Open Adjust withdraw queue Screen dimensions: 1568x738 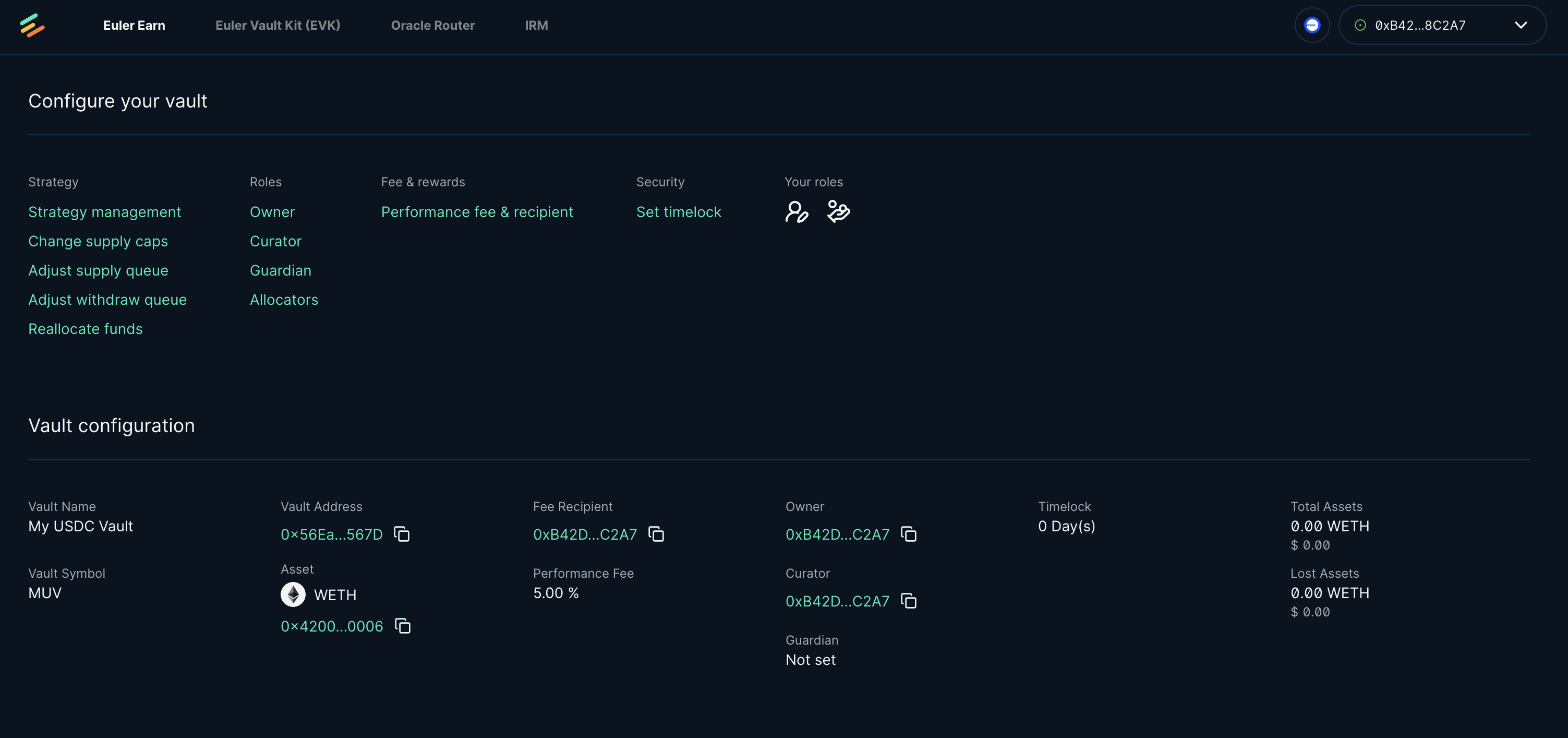pyautogui.click(x=108, y=300)
